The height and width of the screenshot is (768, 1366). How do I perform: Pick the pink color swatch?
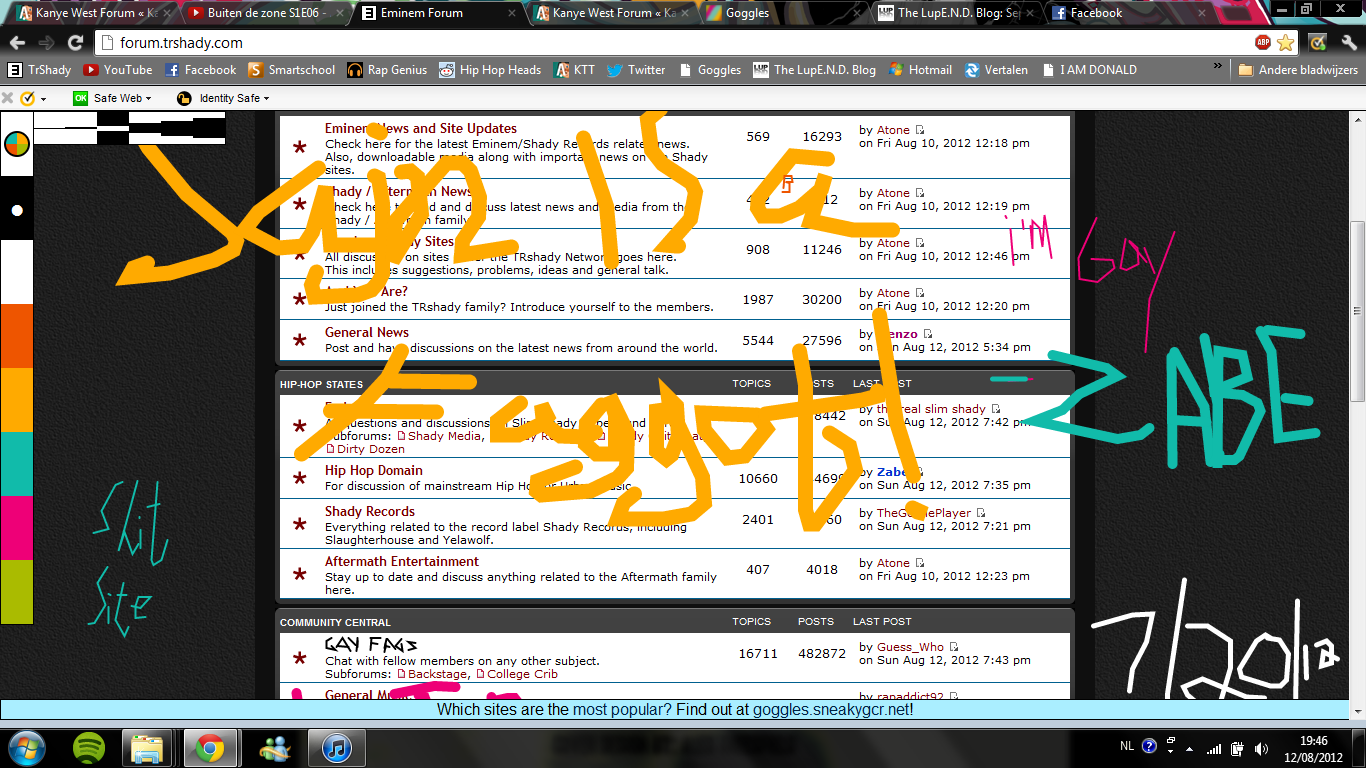(x=17, y=527)
